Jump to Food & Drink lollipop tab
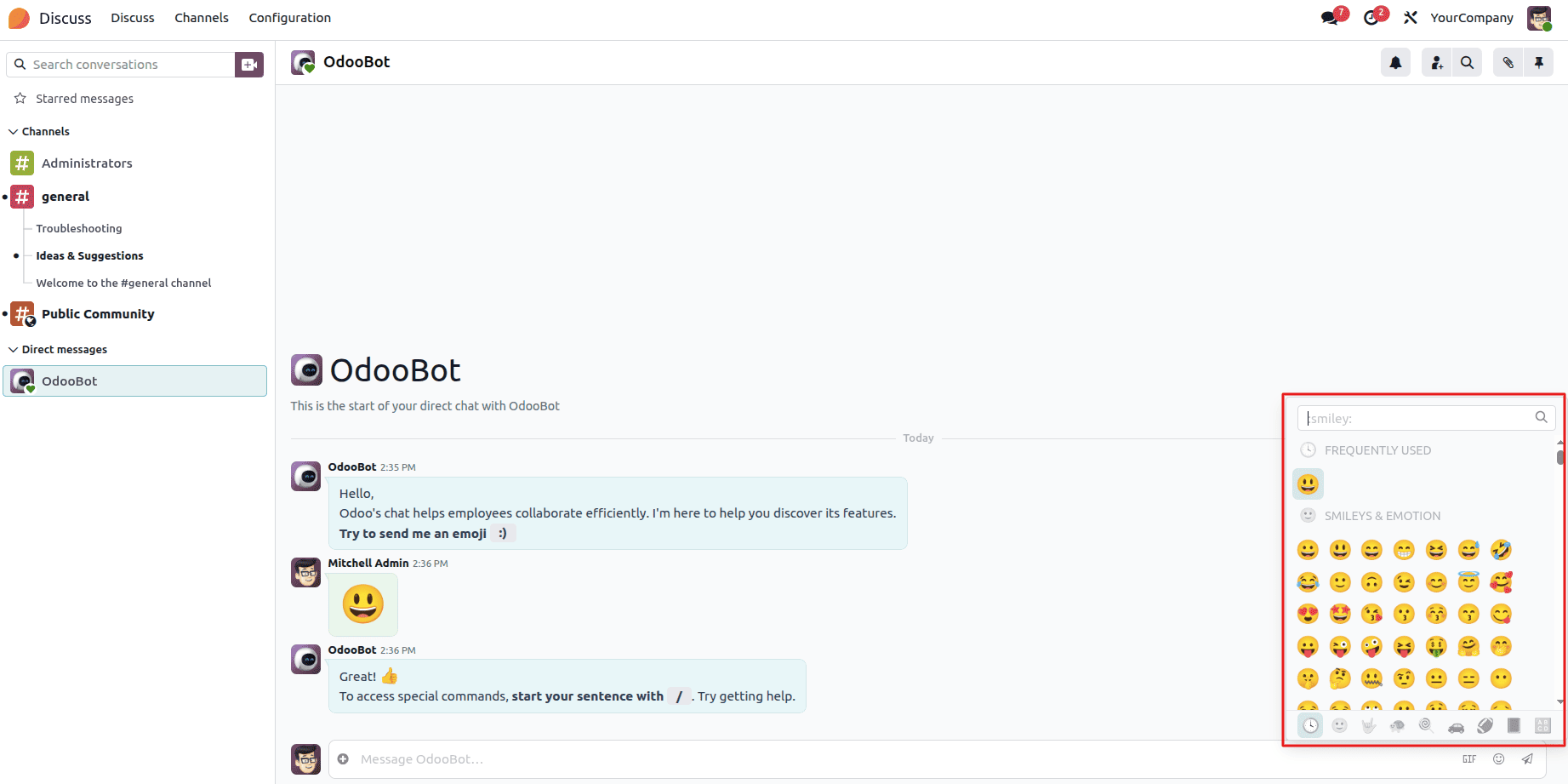The image size is (1568, 784). point(1427,725)
